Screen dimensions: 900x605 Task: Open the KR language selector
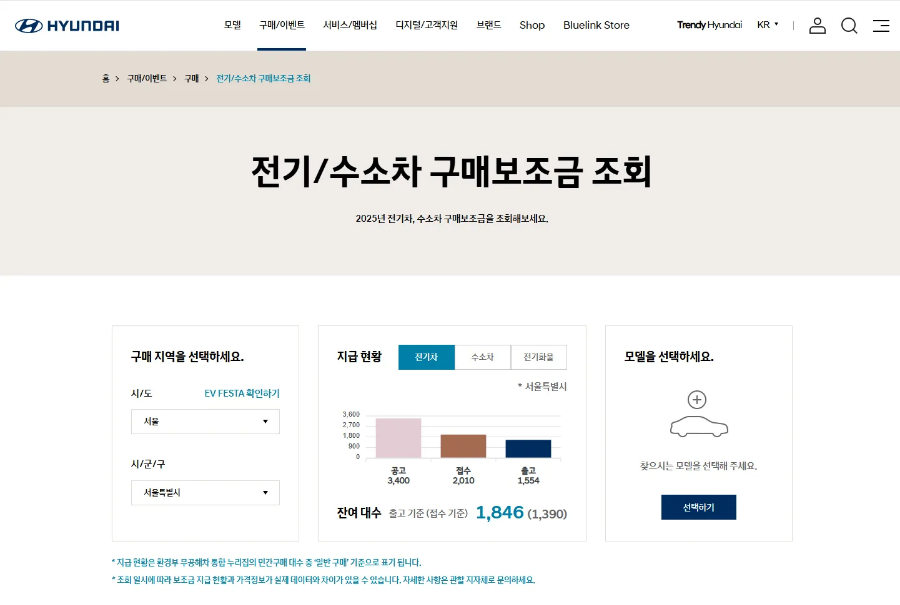click(x=766, y=25)
